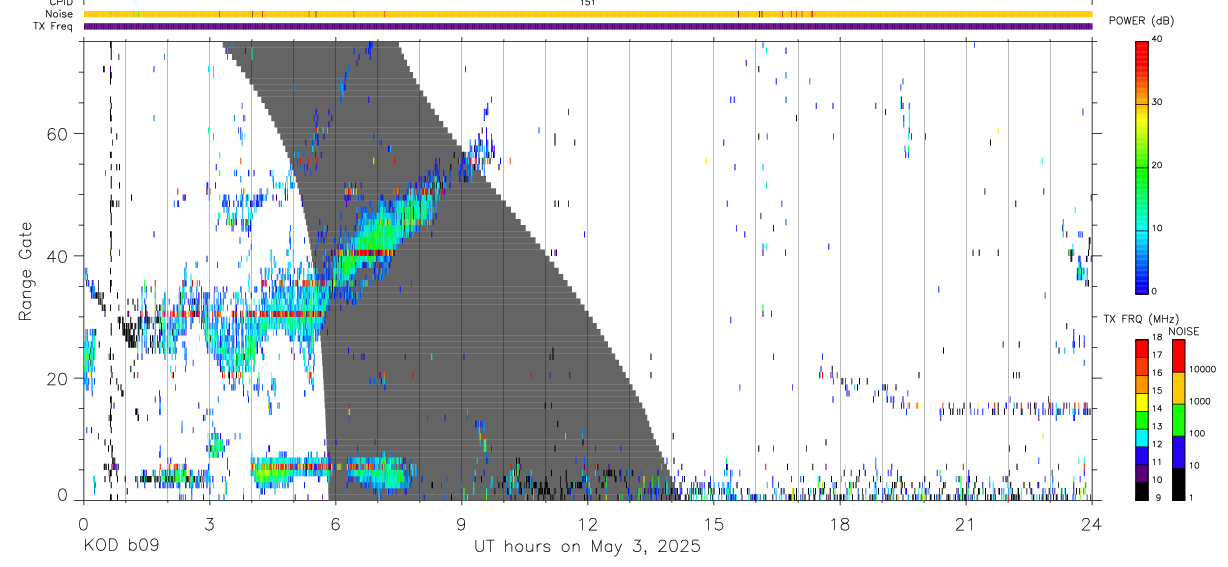Click the '3' tick on the UT hours axis
Viewport: 1228px width, 567px height.
tap(209, 524)
